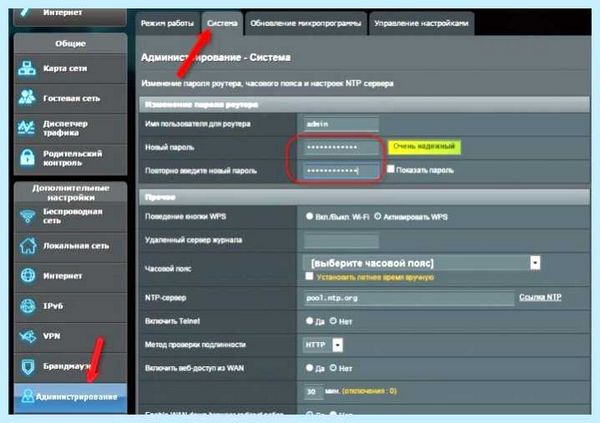Select the Администрирование sidebar entry
Screen dimensions: 600x423
(70, 397)
